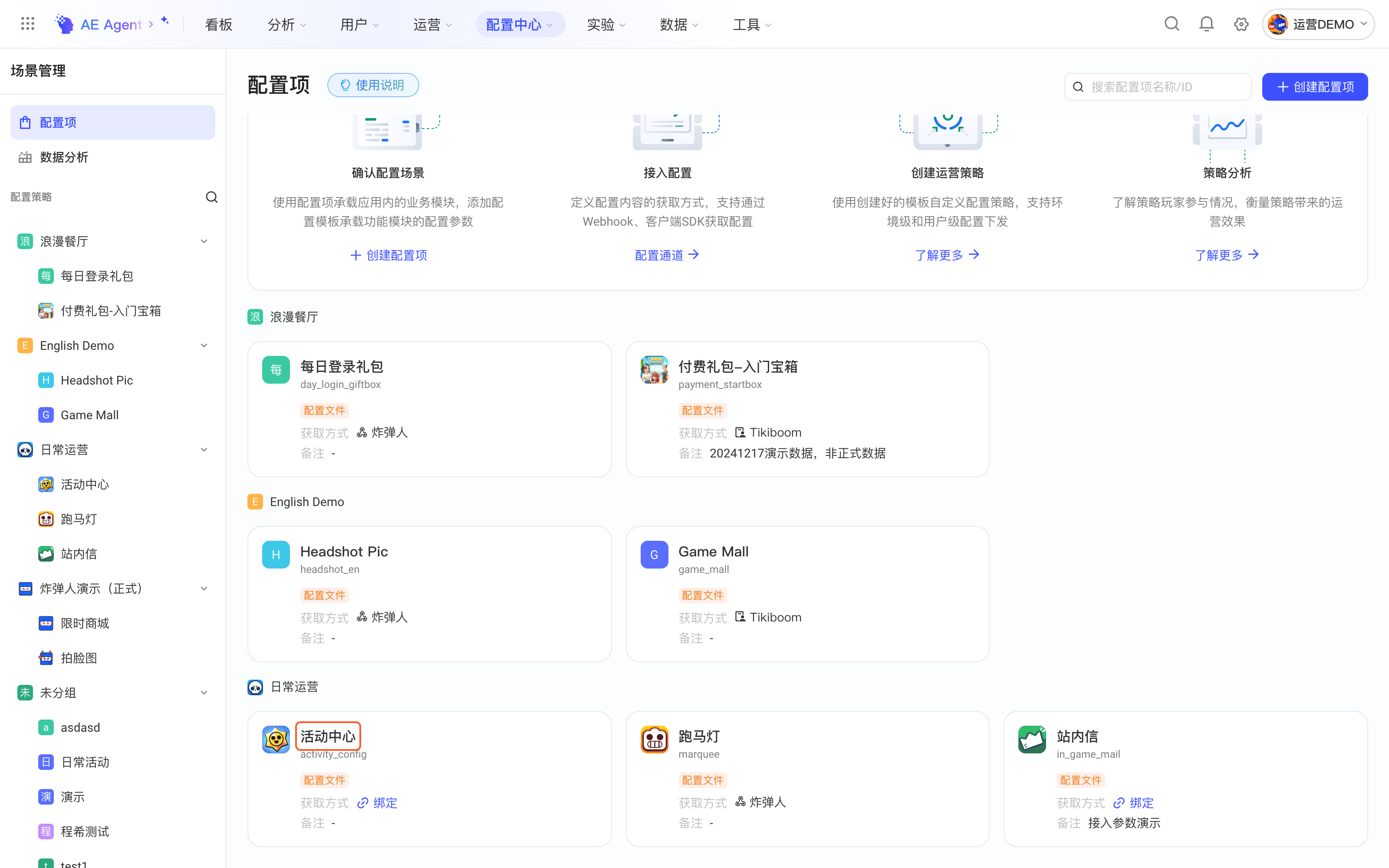Image resolution: width=1389 pixels, height=868 pixels.
Task: Click 活动中心 card avatar icon
Action: coord(276,740)
